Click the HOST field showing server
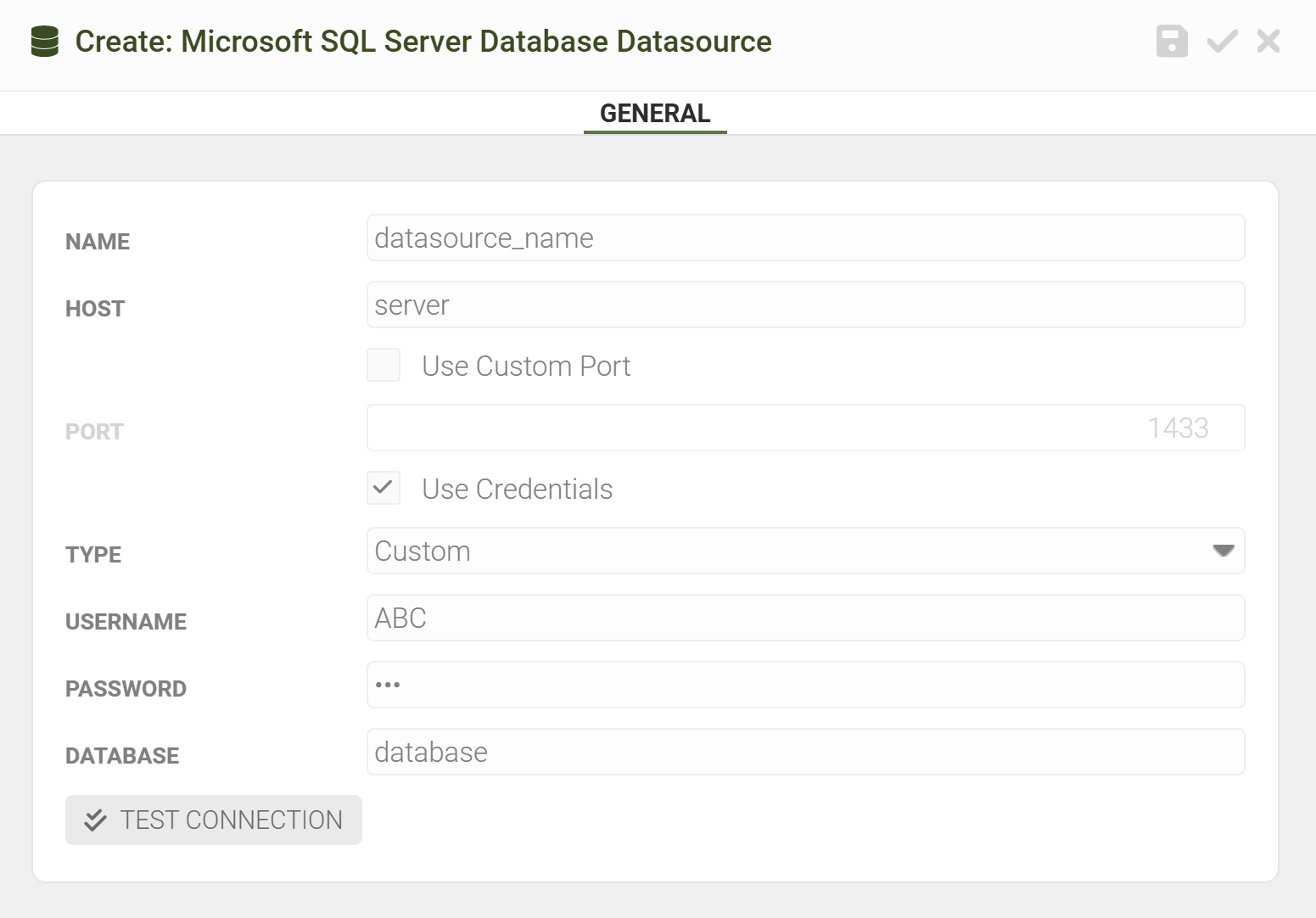The width and height of the screenshot is (1316, 918). pos(805,305)
